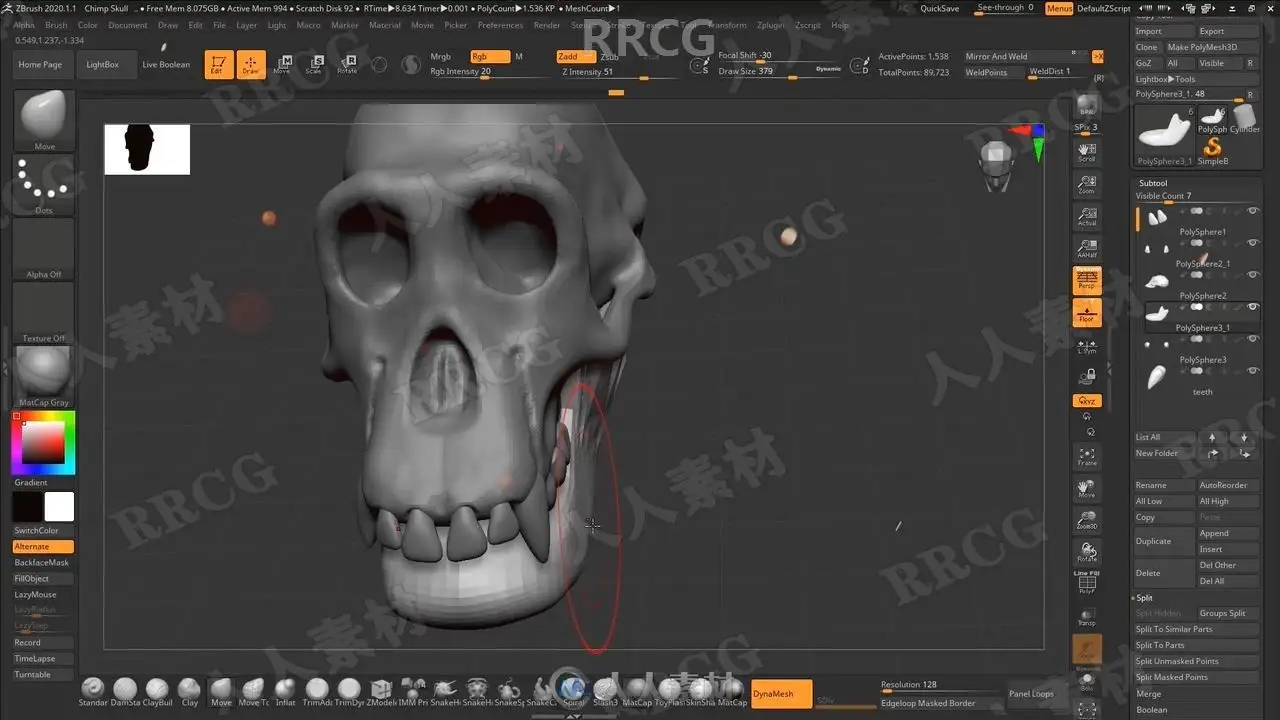The width and height of the screenshot is (1280, 720).
Task: Toggle visibility of the teeth subtool
Action: tap(1252, 371)
